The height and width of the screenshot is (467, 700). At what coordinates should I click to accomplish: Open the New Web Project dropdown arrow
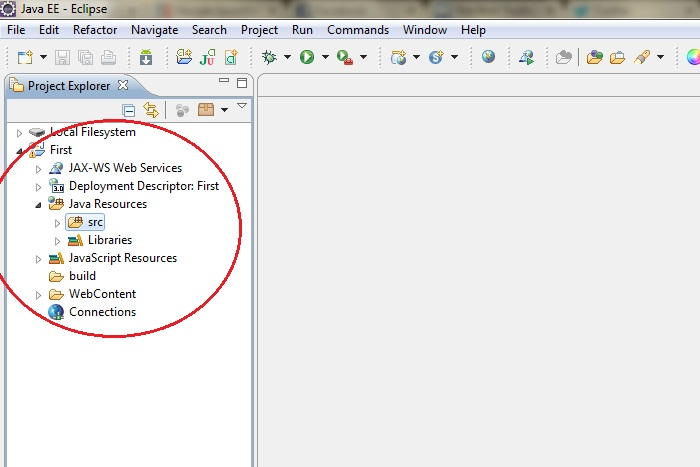click(x=416, y=57)
